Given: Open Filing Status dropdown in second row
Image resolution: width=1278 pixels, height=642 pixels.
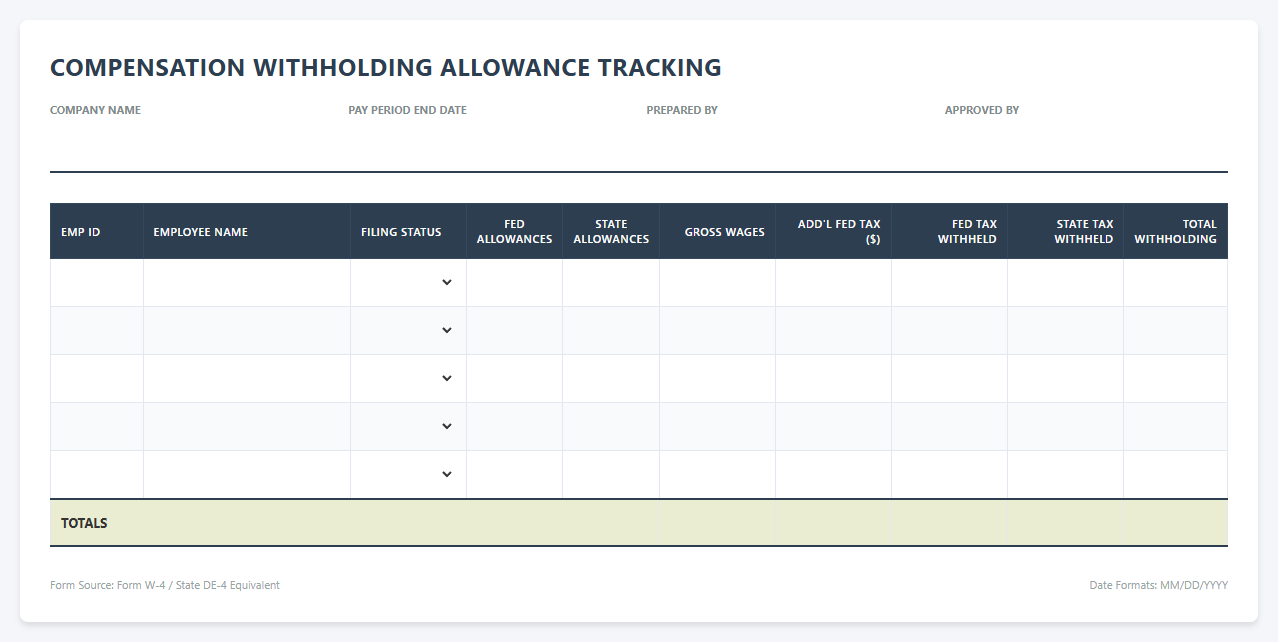Looking at the screenshot, I should click(408, 331).
